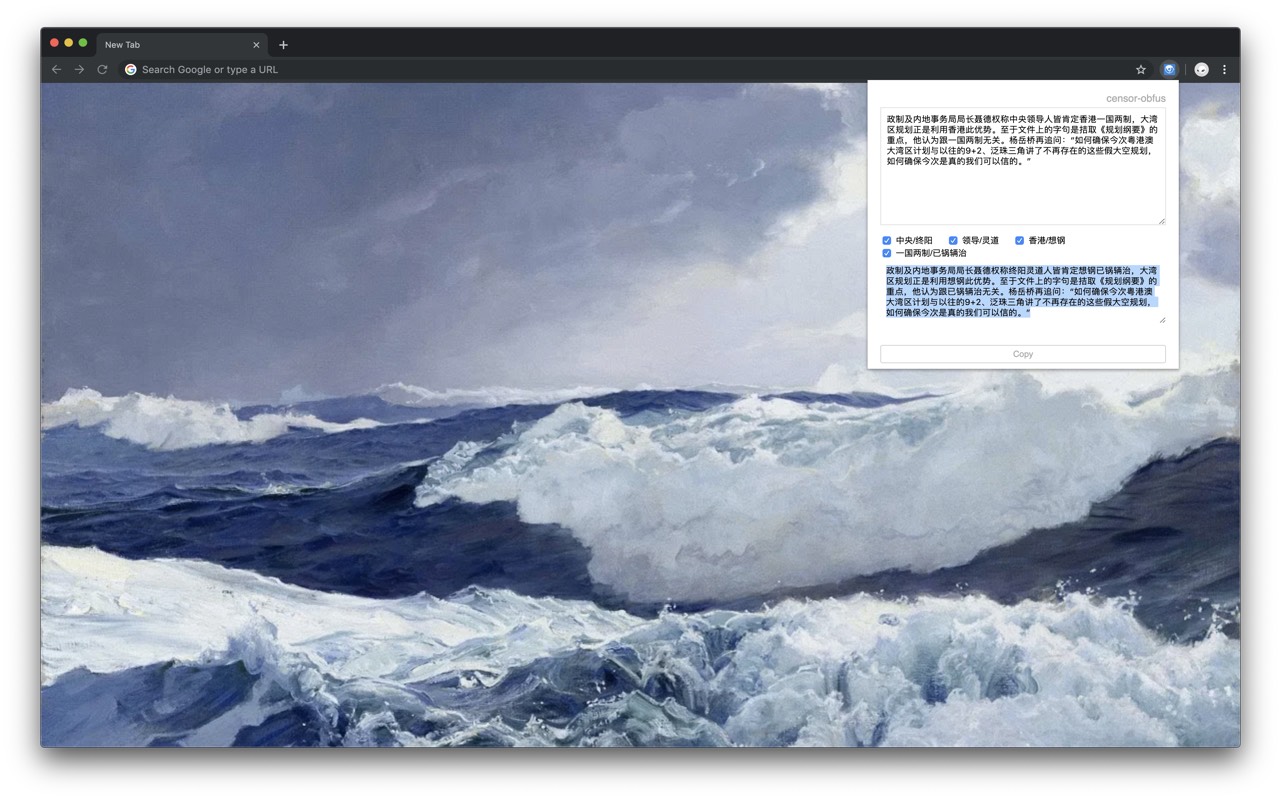Image resolution: width=1280 pixels, height=800 pixels.
Task: Open a new tab with plus button
Action: (283, 45)
